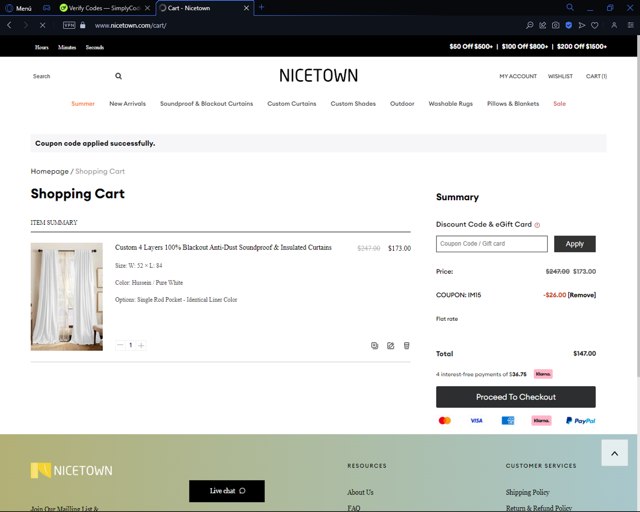Click the Coupon Code / Gift card field
Image resolution: width=640 pixels, height=512 pixels.
coord(491,244)
